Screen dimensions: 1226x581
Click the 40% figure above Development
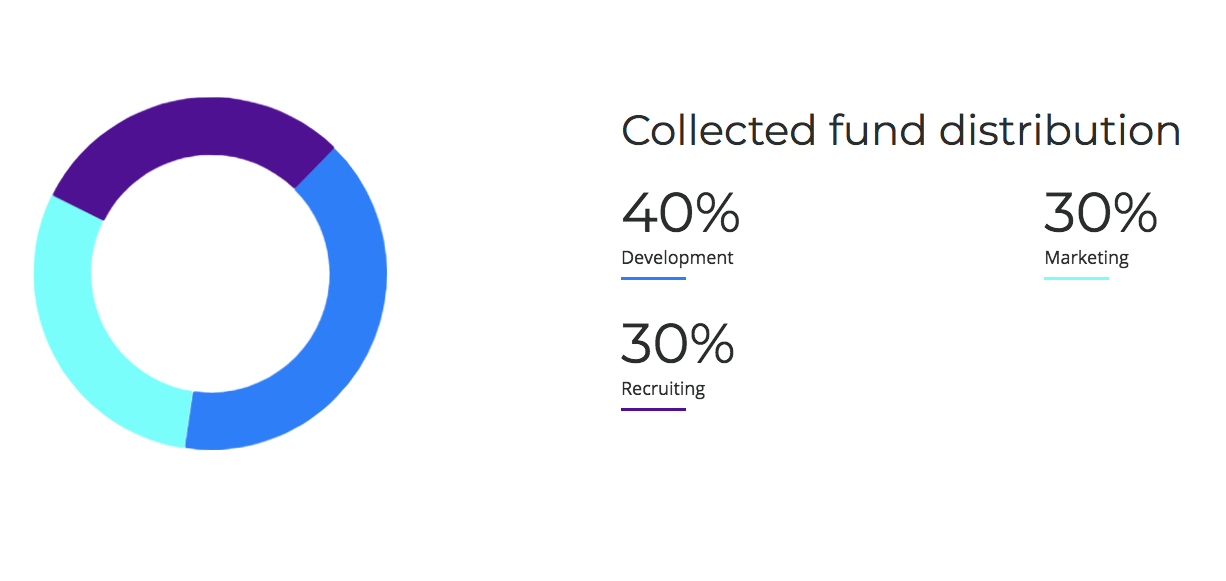click(680, 212)
